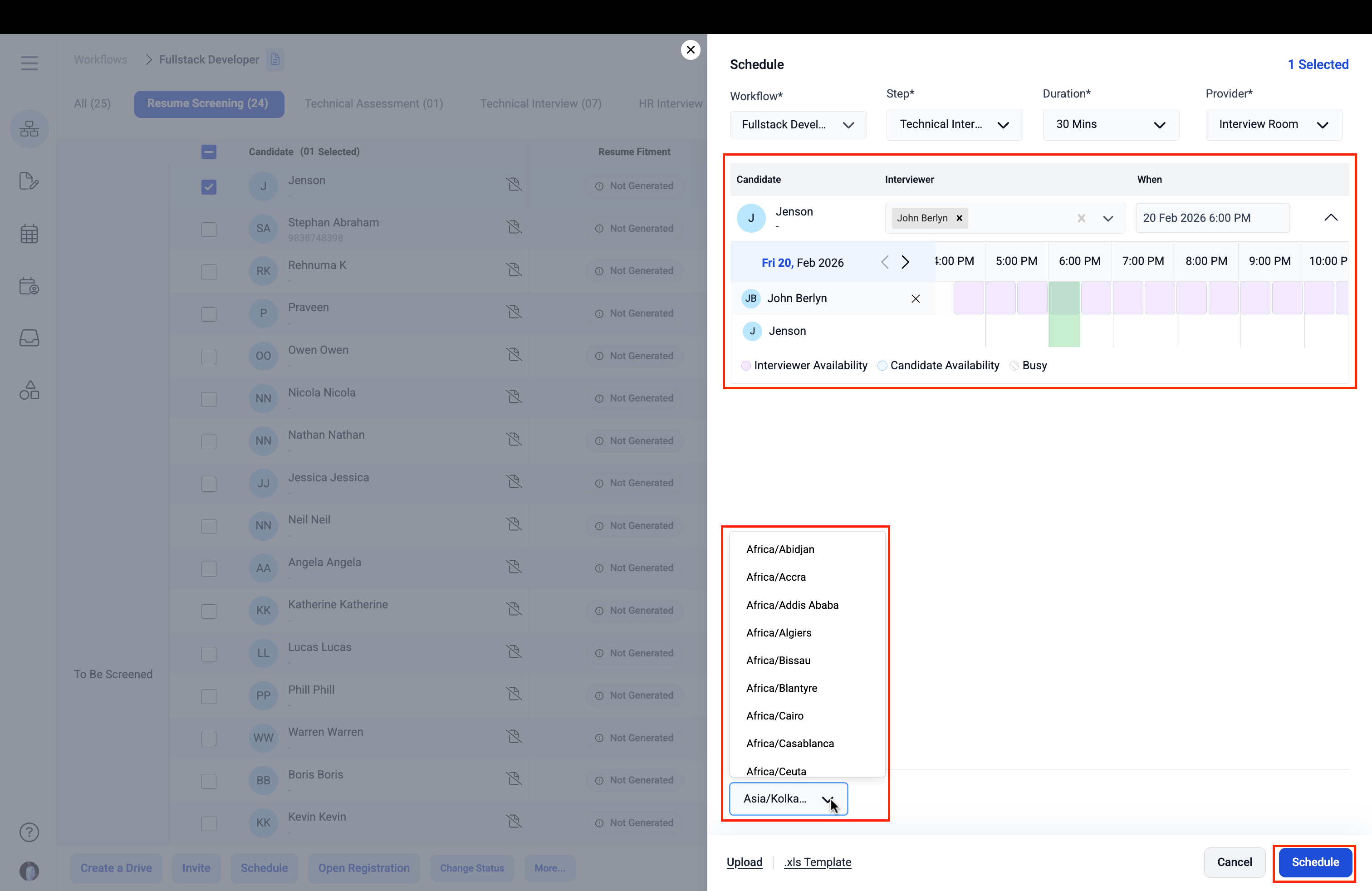Remove John Berlyn from availability row
This screenshot has width=1372, height=891.
coord(915,298)
